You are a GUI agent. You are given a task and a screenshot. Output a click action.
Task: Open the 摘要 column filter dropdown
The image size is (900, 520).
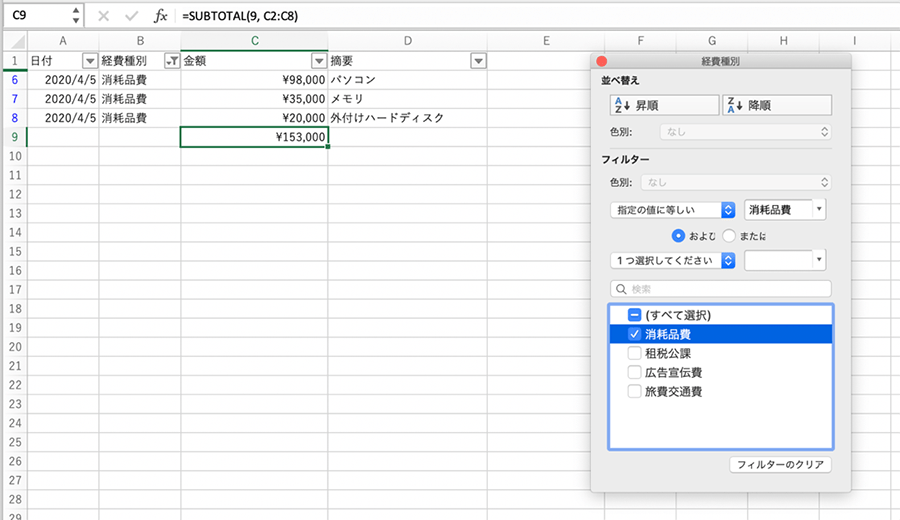click(478, 61)
